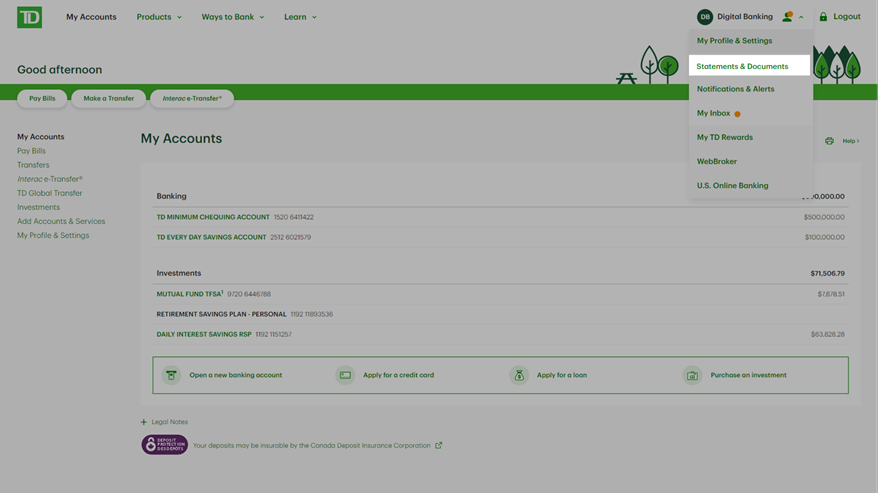Viewport: 878px width, 493px height.
Task: Open My Inbox from profile menu
Action: point(713,113)
